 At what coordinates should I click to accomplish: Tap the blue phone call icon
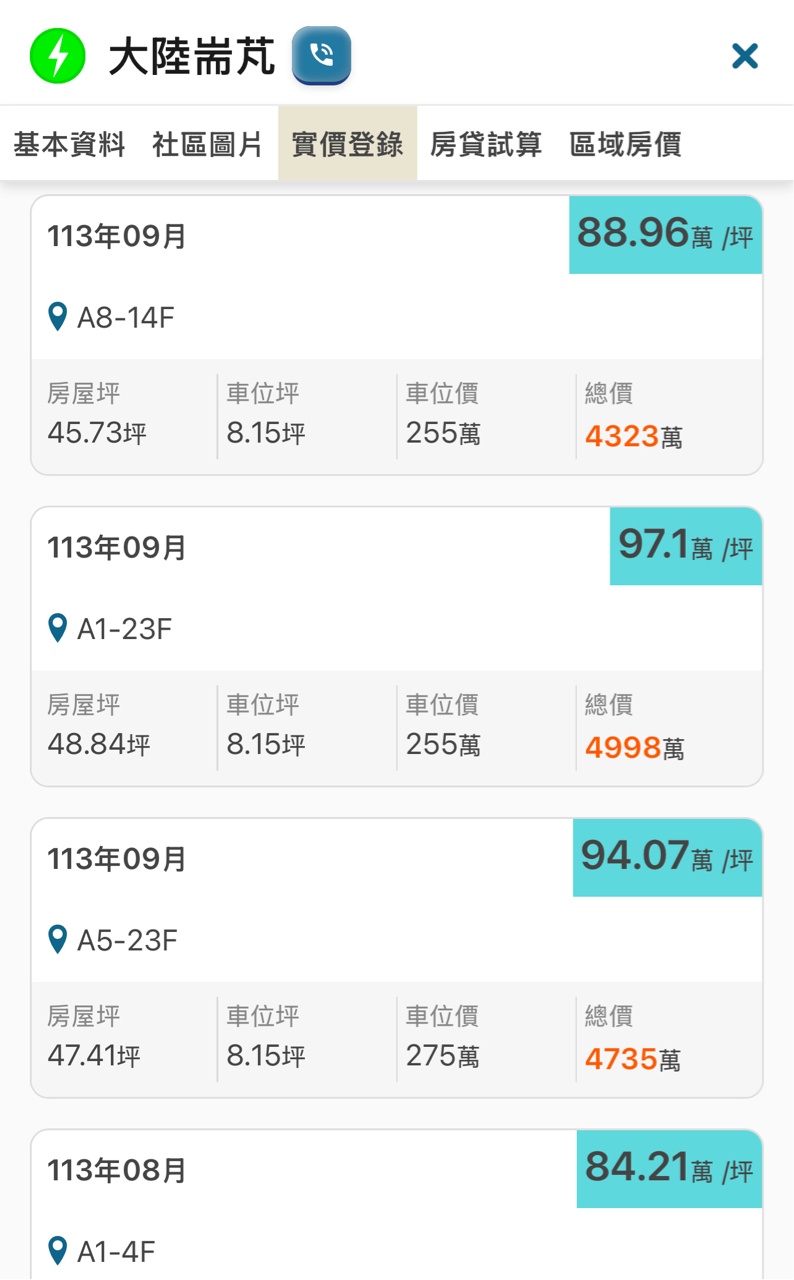point(321,56)
